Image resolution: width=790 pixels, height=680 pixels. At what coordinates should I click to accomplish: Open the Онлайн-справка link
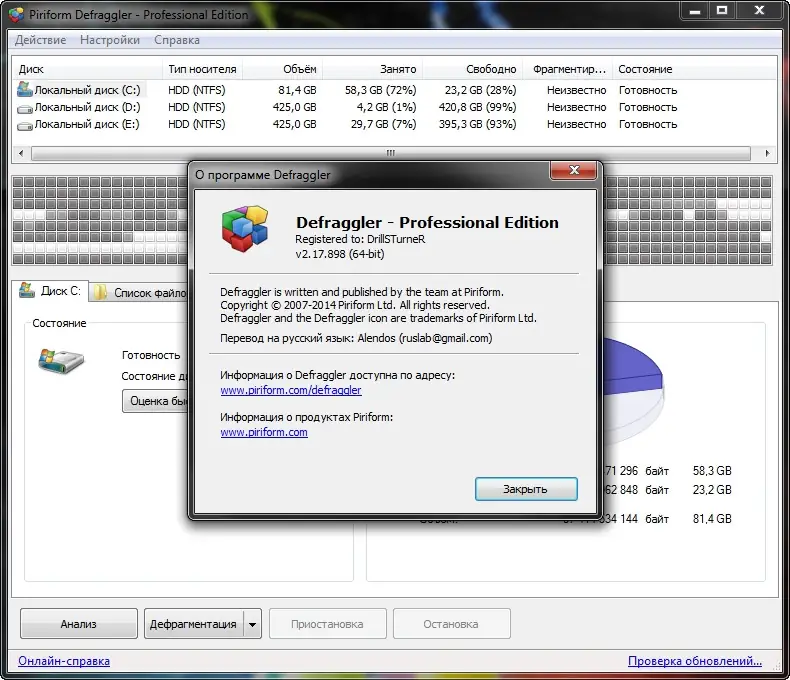coord(64,660)
